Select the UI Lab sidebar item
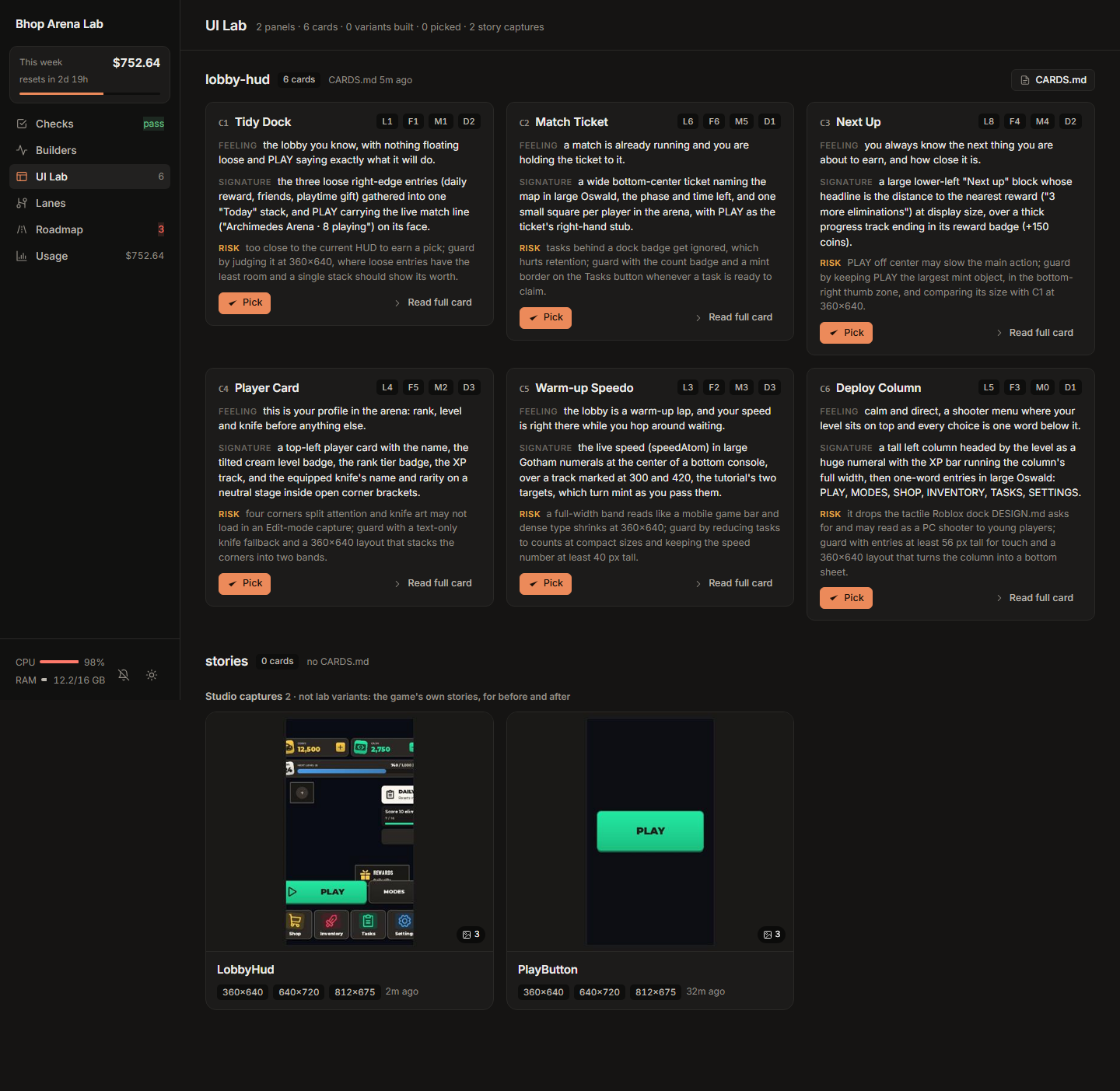The height and width of the screenshot is (1091, 1120). pyautogui.click(x=90, y=177)
